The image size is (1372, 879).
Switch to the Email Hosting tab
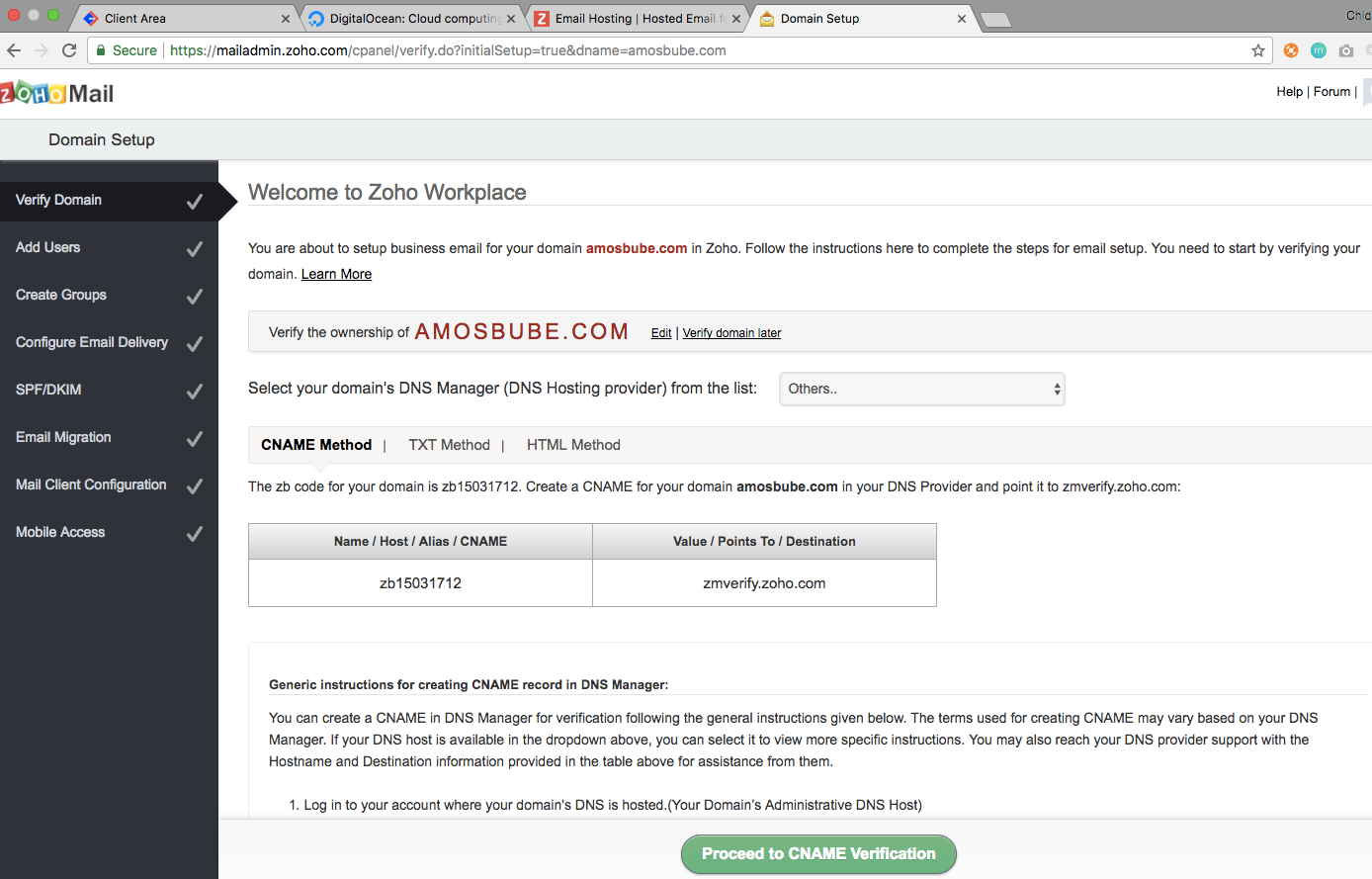click(x=636, y=19)
